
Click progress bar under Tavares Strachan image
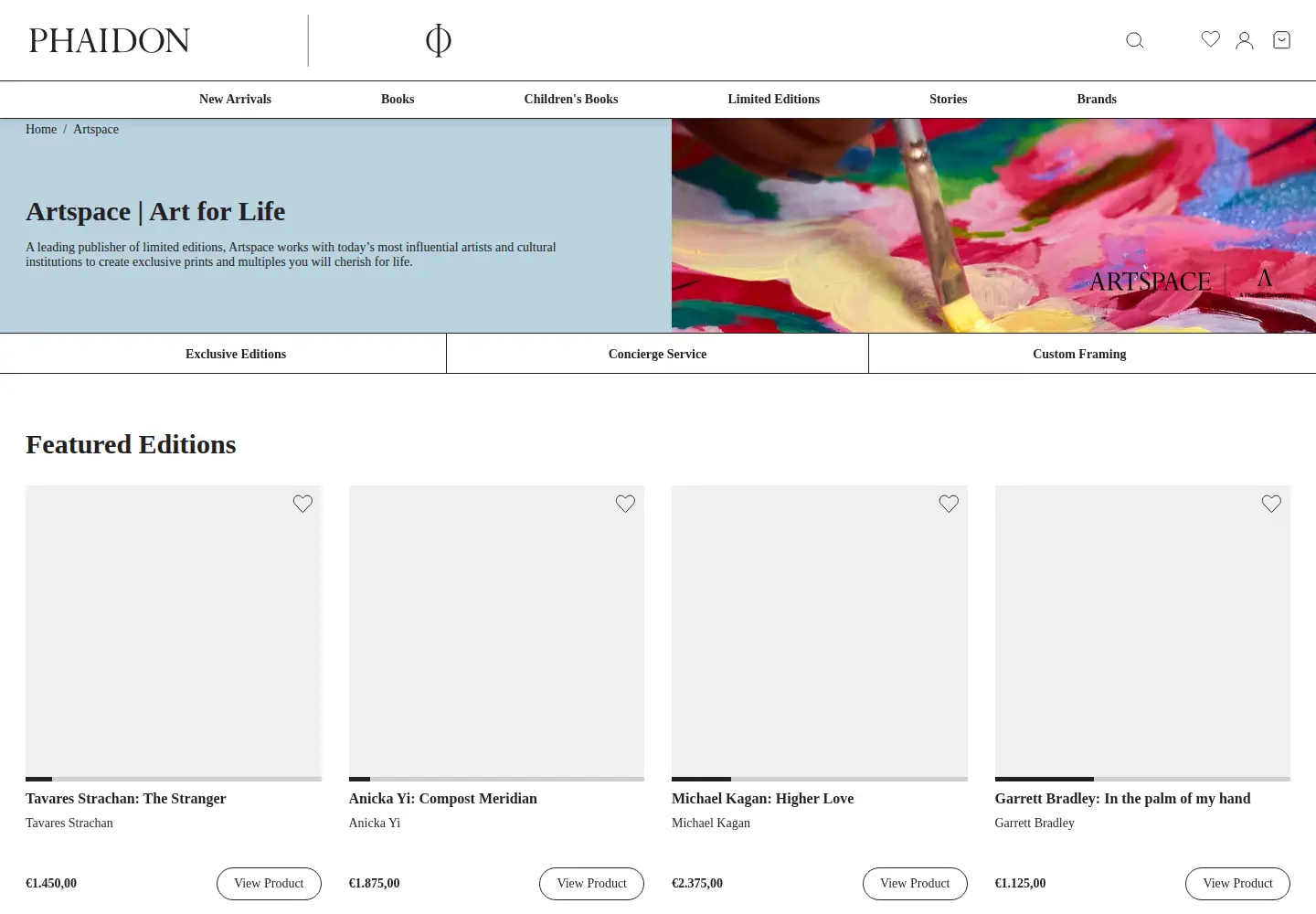point(174,779)
